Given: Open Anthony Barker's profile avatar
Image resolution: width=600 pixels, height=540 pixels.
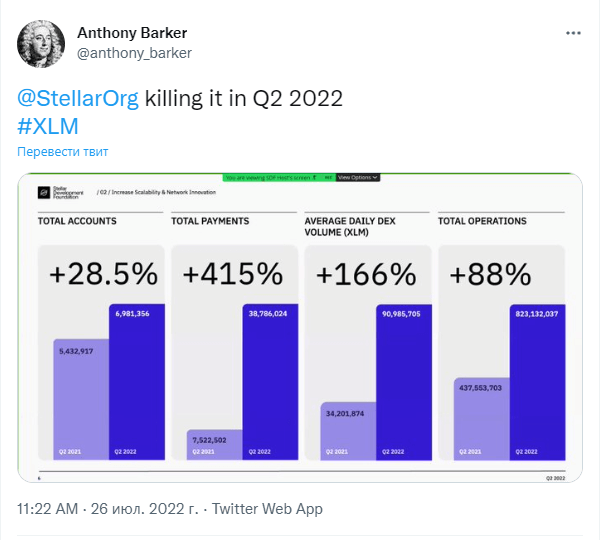Looking at the screenshot, I should point(41,44).
